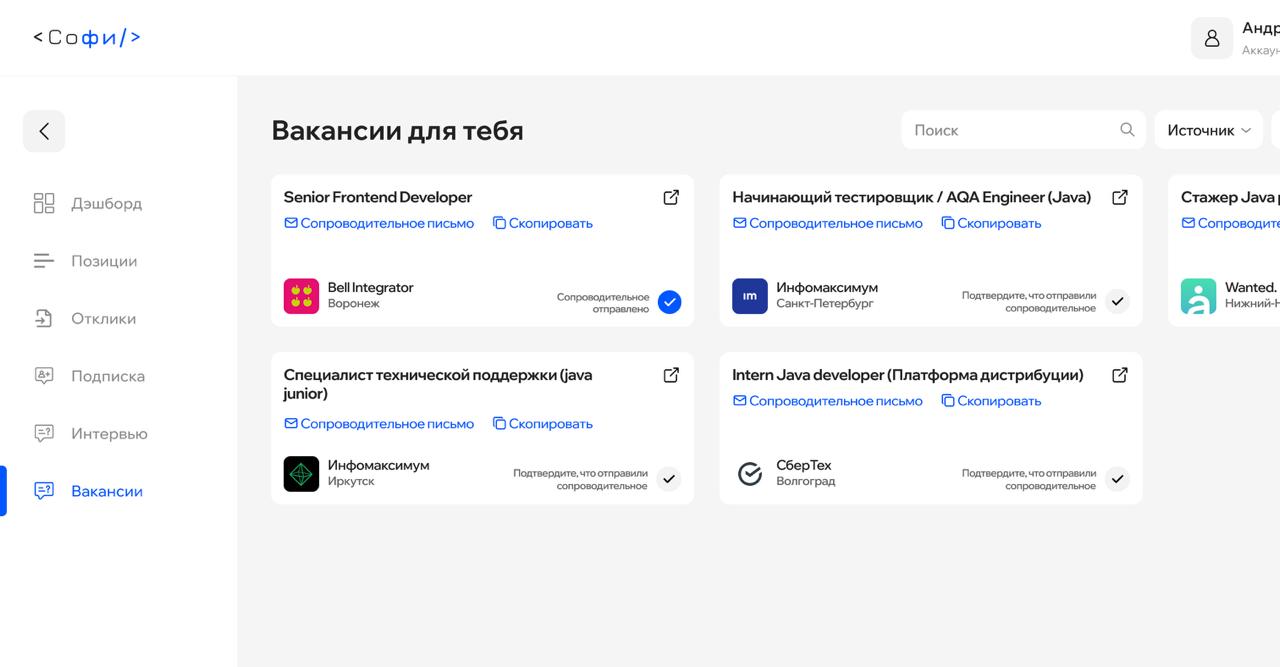
Task: Expand the Источник filter dropdown
Action: pyautogui.click(x=1208, y=130)
